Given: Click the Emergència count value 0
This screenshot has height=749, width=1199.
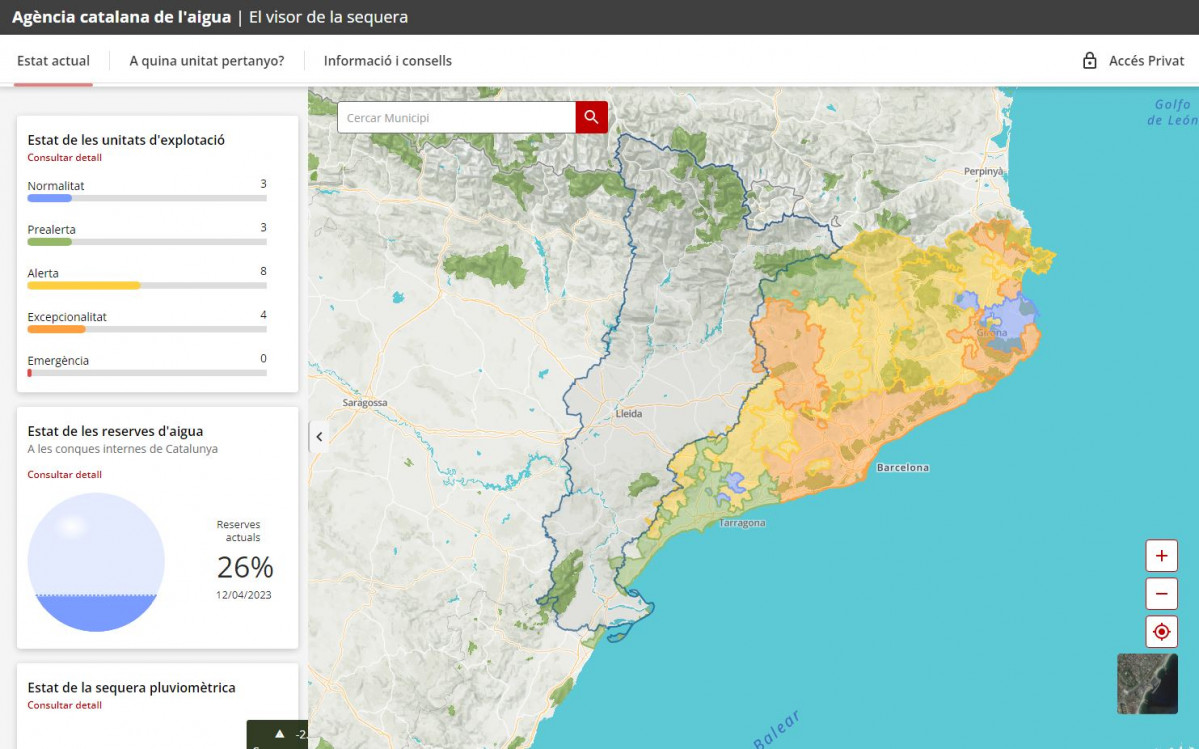Looking at the screenshot, I should pyautogui.click(x=264, y=358).
